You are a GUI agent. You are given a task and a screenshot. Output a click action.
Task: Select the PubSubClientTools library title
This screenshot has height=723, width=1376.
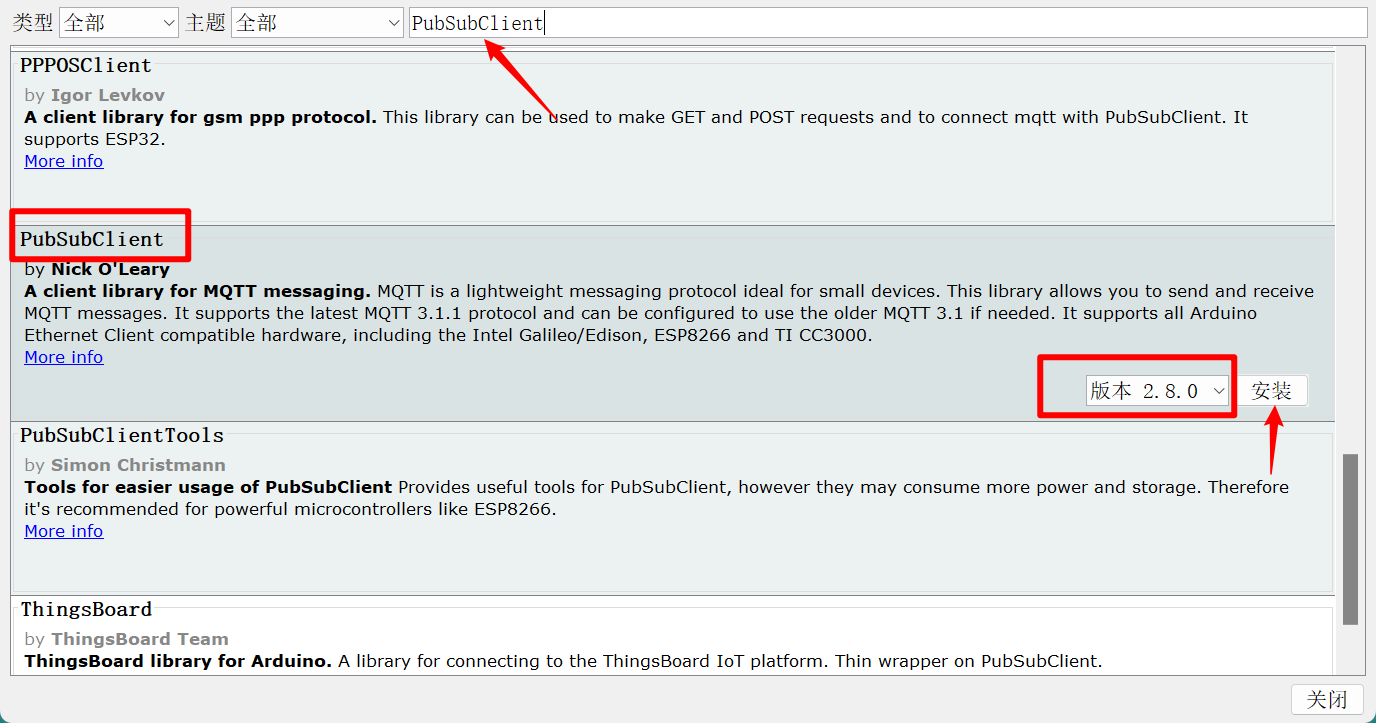point(122,436)
